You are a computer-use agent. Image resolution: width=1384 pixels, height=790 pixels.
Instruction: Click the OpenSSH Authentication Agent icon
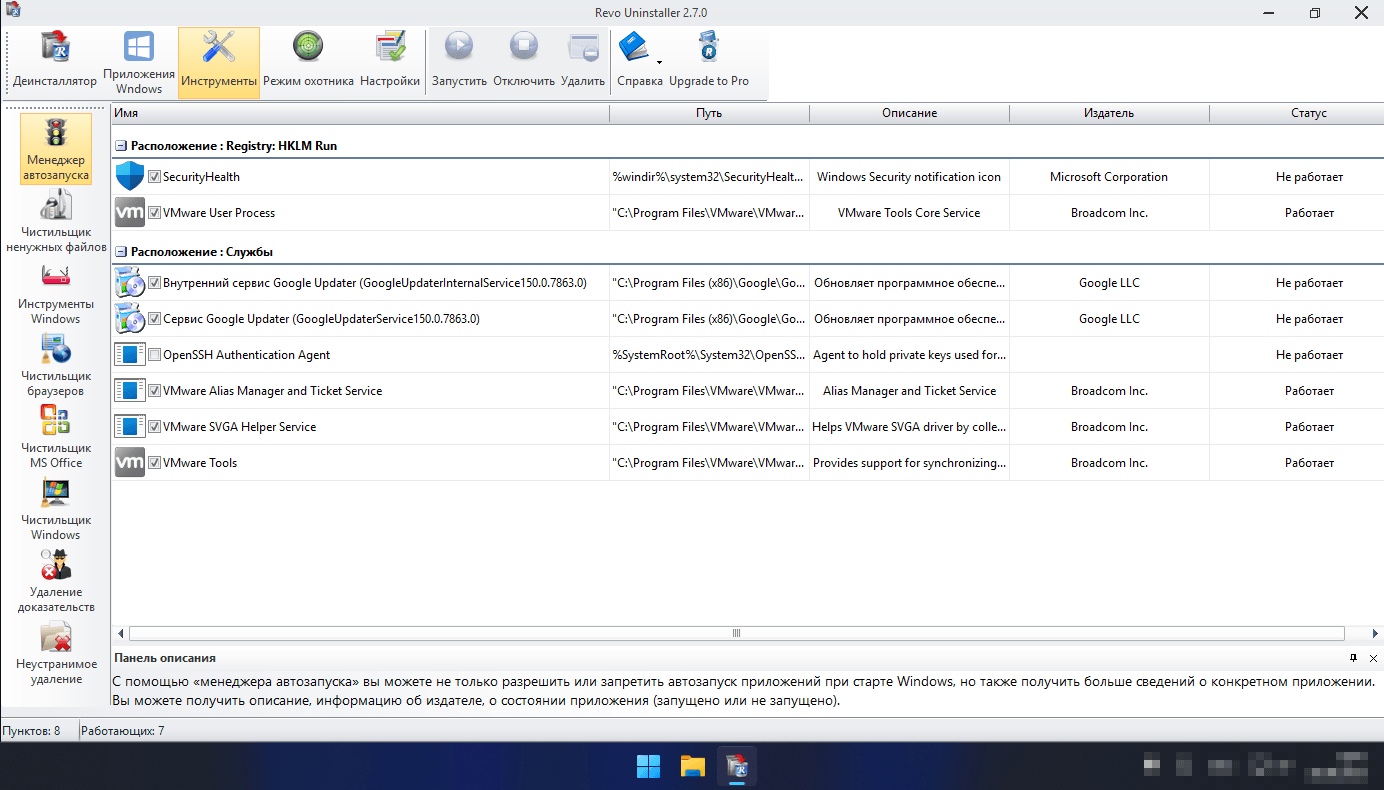tap(130, 355)
